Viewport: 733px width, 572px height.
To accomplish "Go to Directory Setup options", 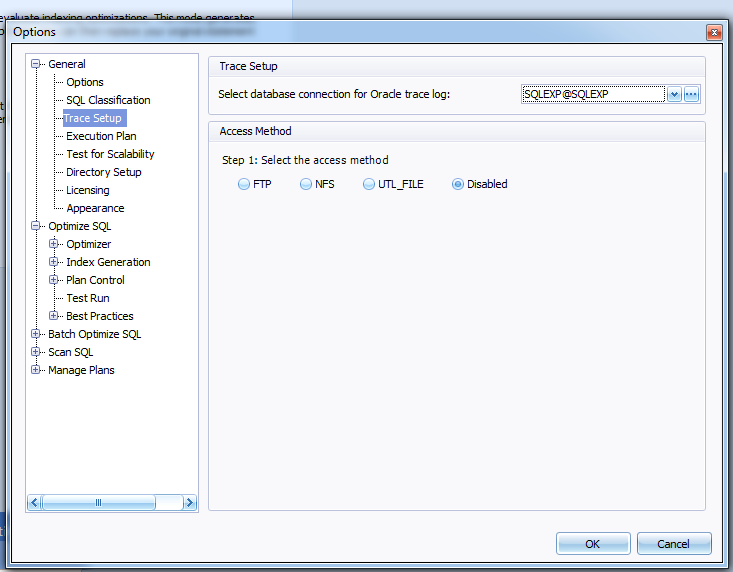I will [x=103, y=172].
